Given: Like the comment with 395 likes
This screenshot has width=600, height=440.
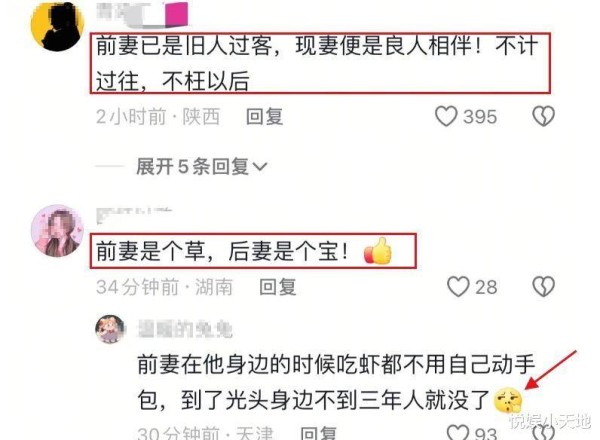Looking at the screenshot, I should pyautogui.click(x=446, y=116).
